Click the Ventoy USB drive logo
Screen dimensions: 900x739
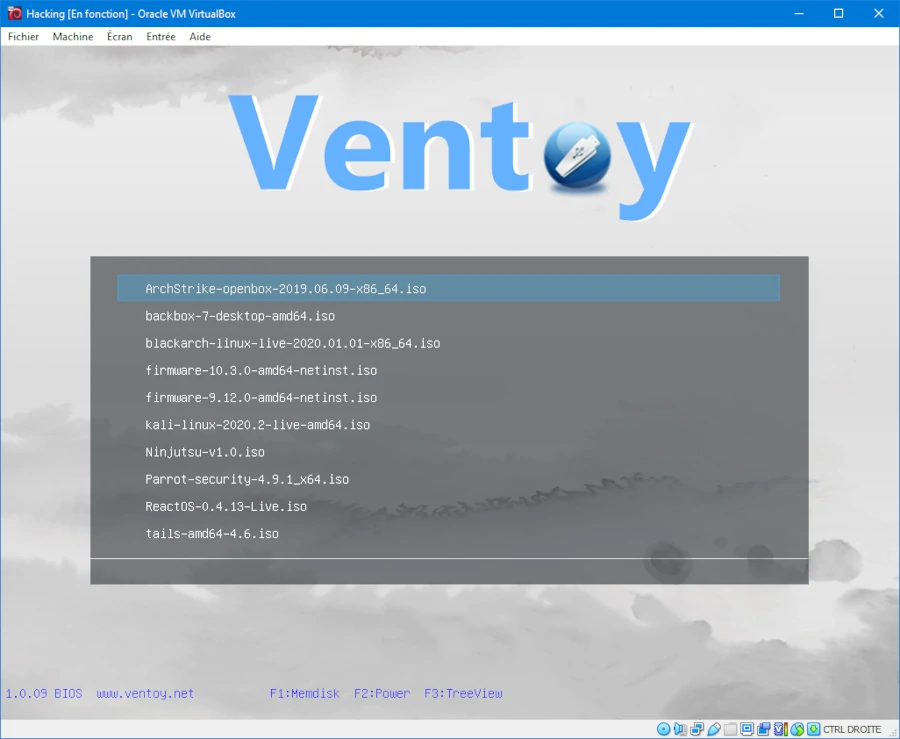(577, 155)
